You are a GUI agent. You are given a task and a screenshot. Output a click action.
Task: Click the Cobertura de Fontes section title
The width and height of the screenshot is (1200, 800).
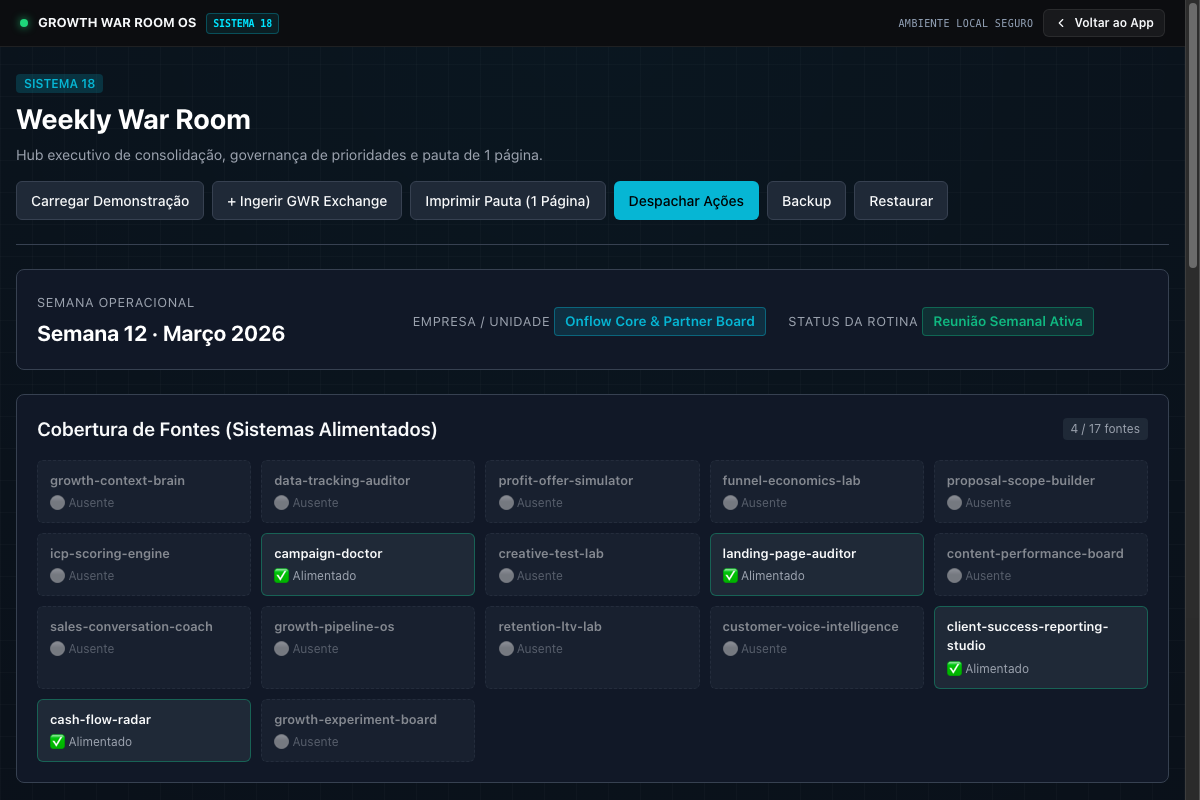point(237,429)
